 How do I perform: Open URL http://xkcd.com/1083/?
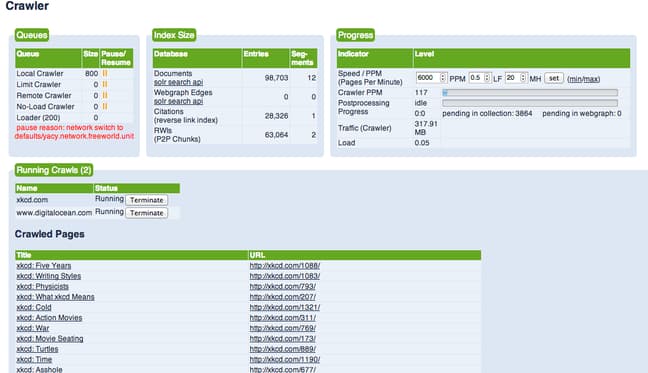click(x=285, y=276)
